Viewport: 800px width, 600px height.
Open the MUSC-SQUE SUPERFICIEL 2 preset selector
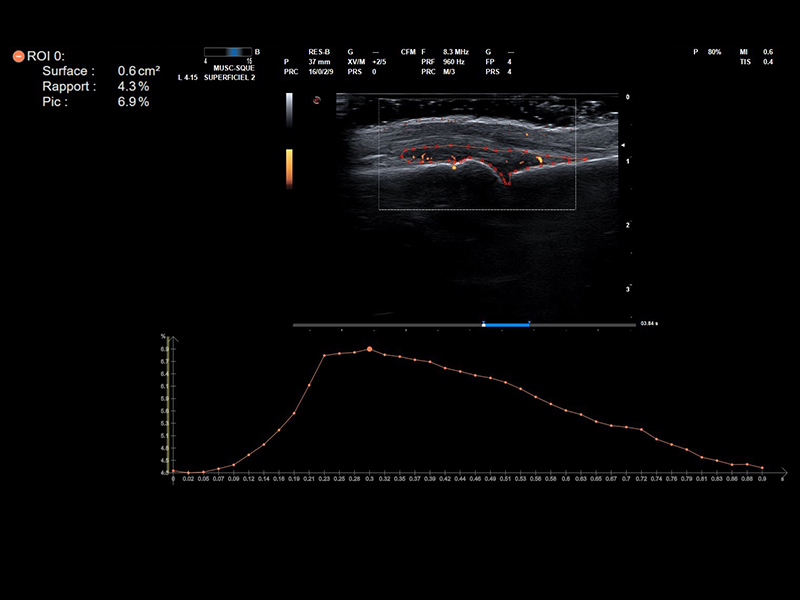[x=230, y=72]
